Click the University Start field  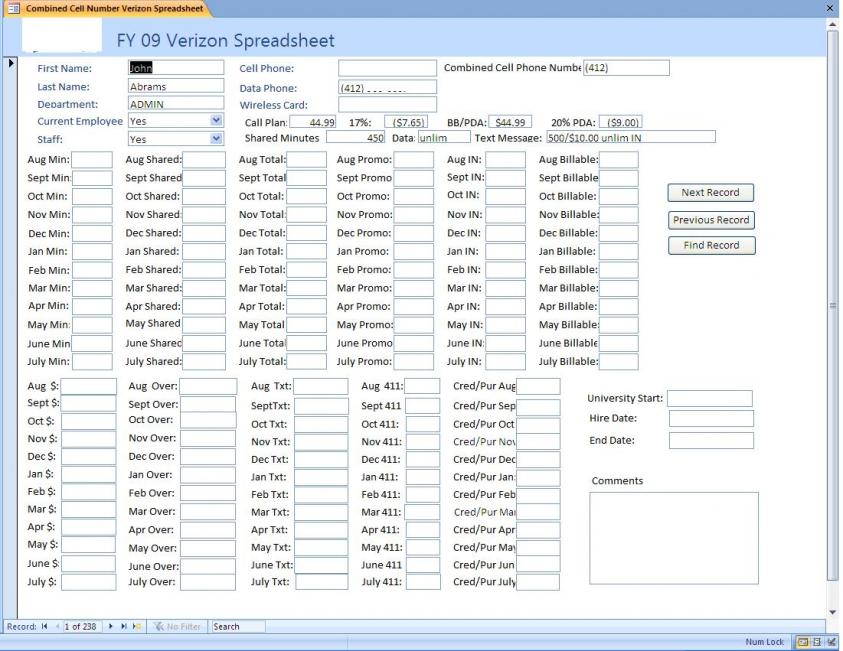(710, 398)
